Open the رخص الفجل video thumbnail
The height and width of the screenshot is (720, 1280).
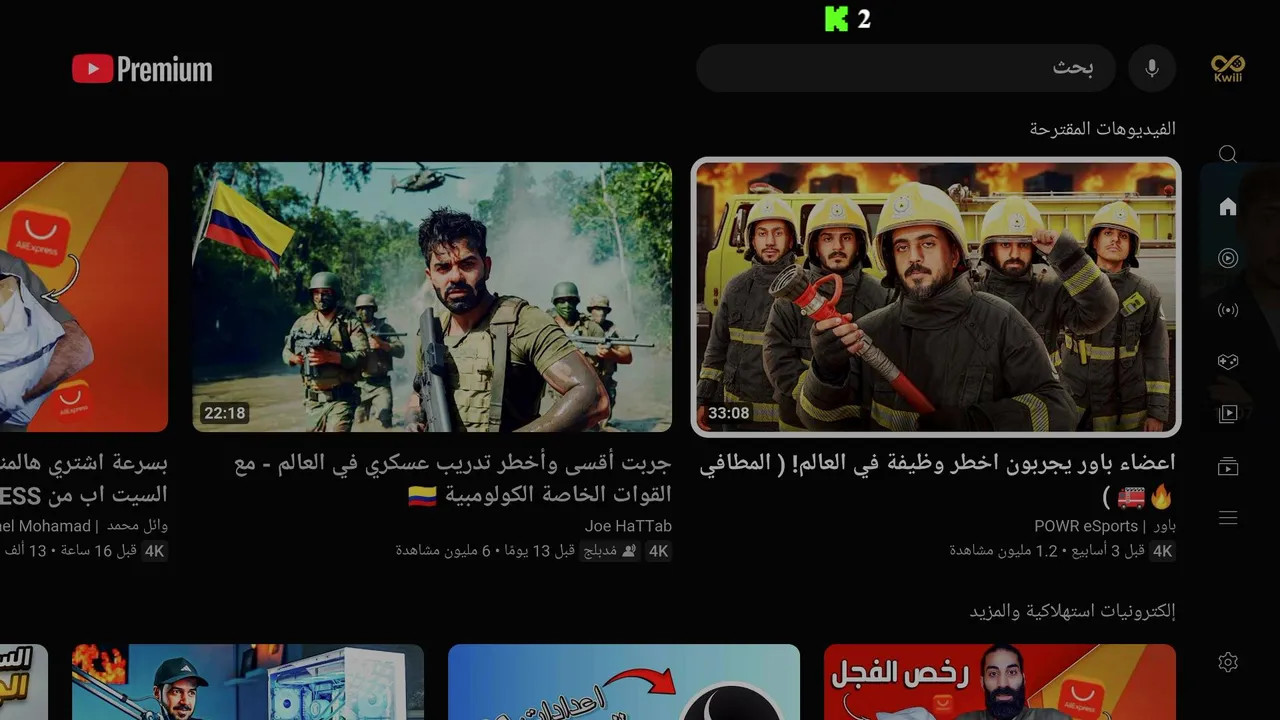point(1000,682)
